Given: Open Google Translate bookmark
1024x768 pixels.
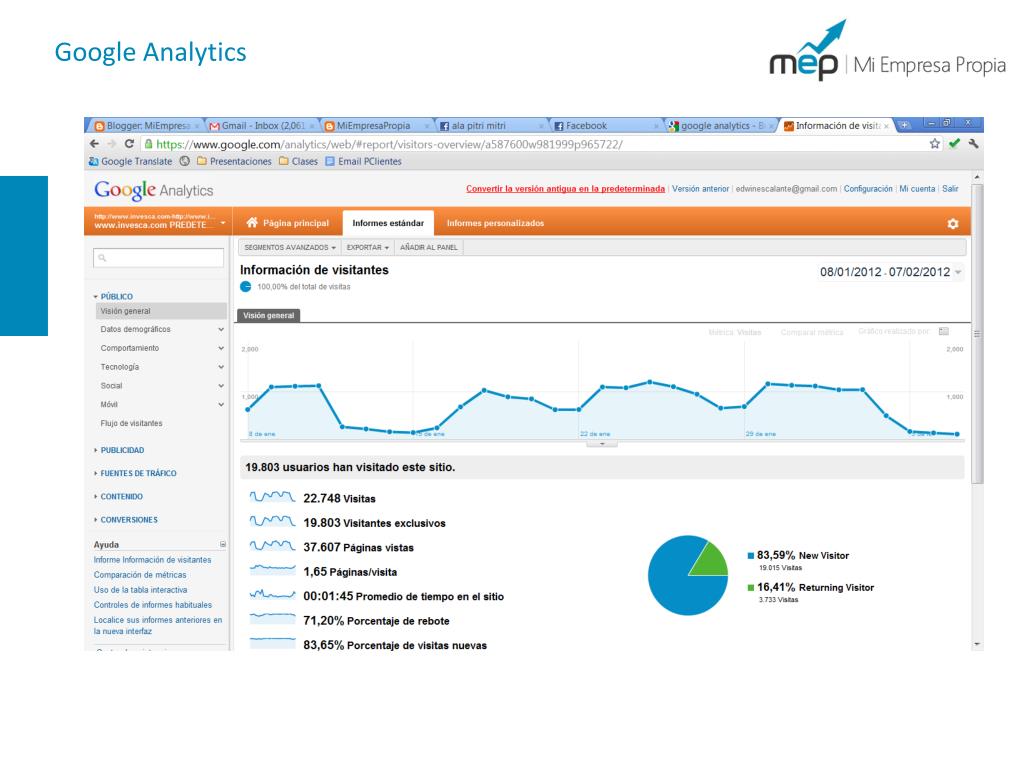Looking at the screenshot, I should click(131, 161).
